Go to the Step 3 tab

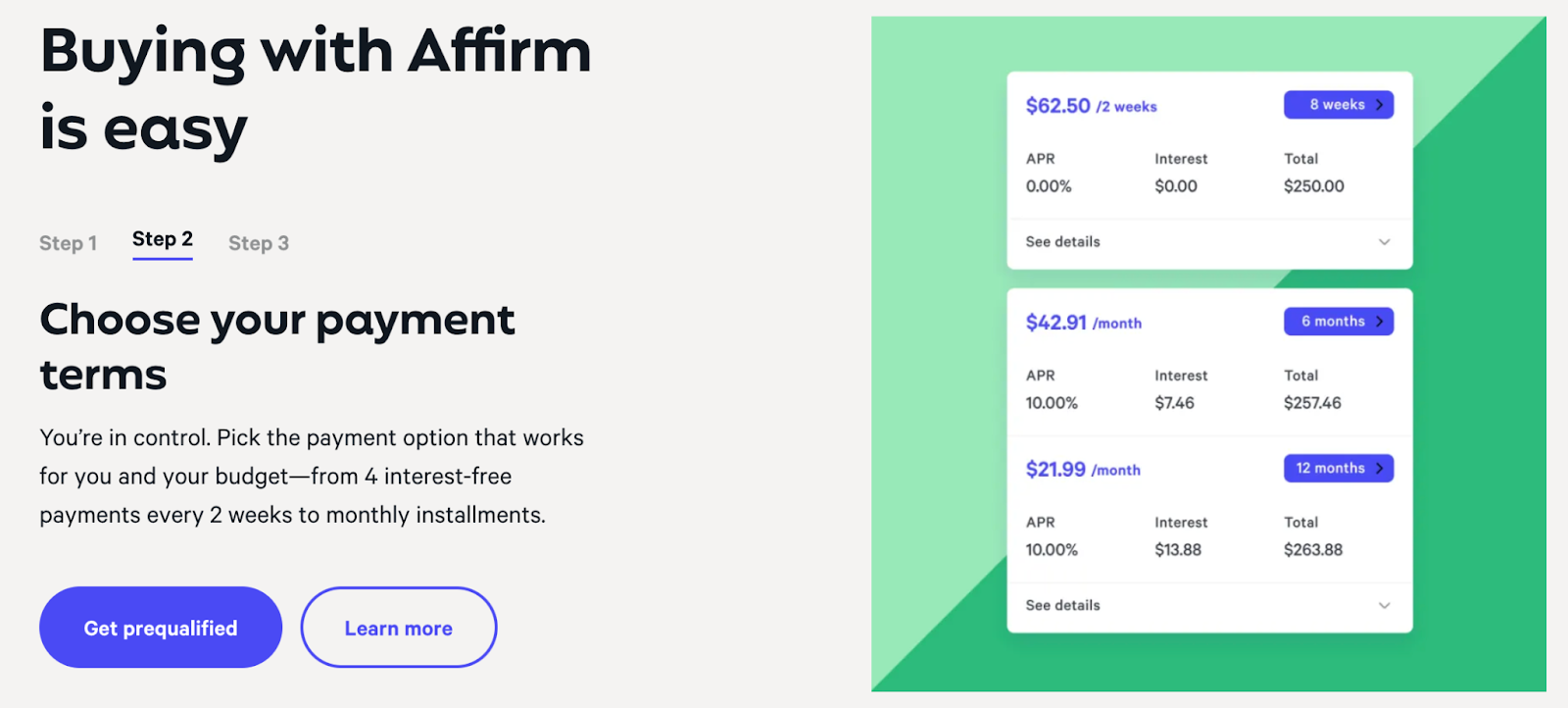pyautogui.click(x=259, y=243)
